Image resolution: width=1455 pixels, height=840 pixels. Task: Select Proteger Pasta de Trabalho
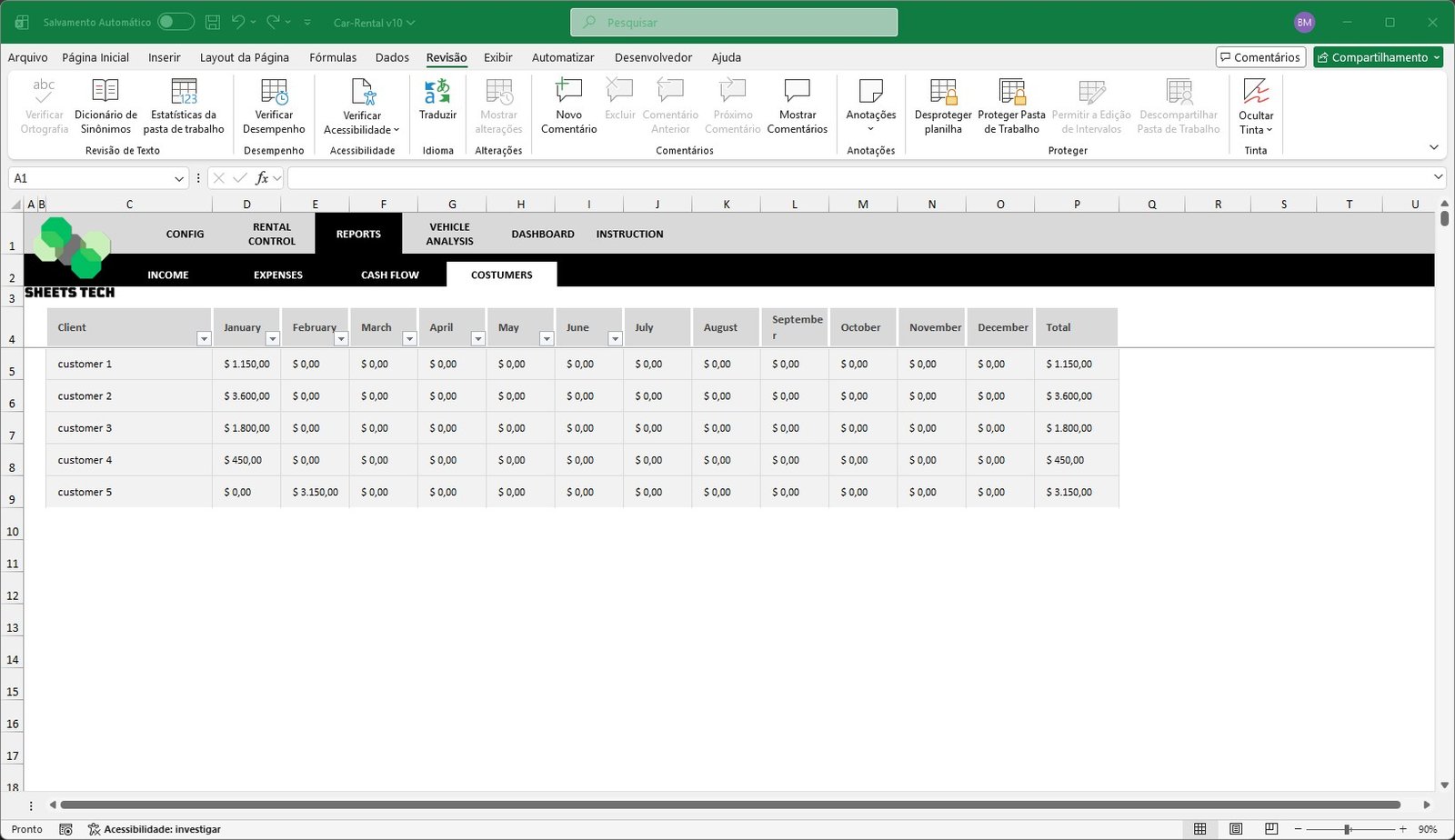click(1011, 105)
